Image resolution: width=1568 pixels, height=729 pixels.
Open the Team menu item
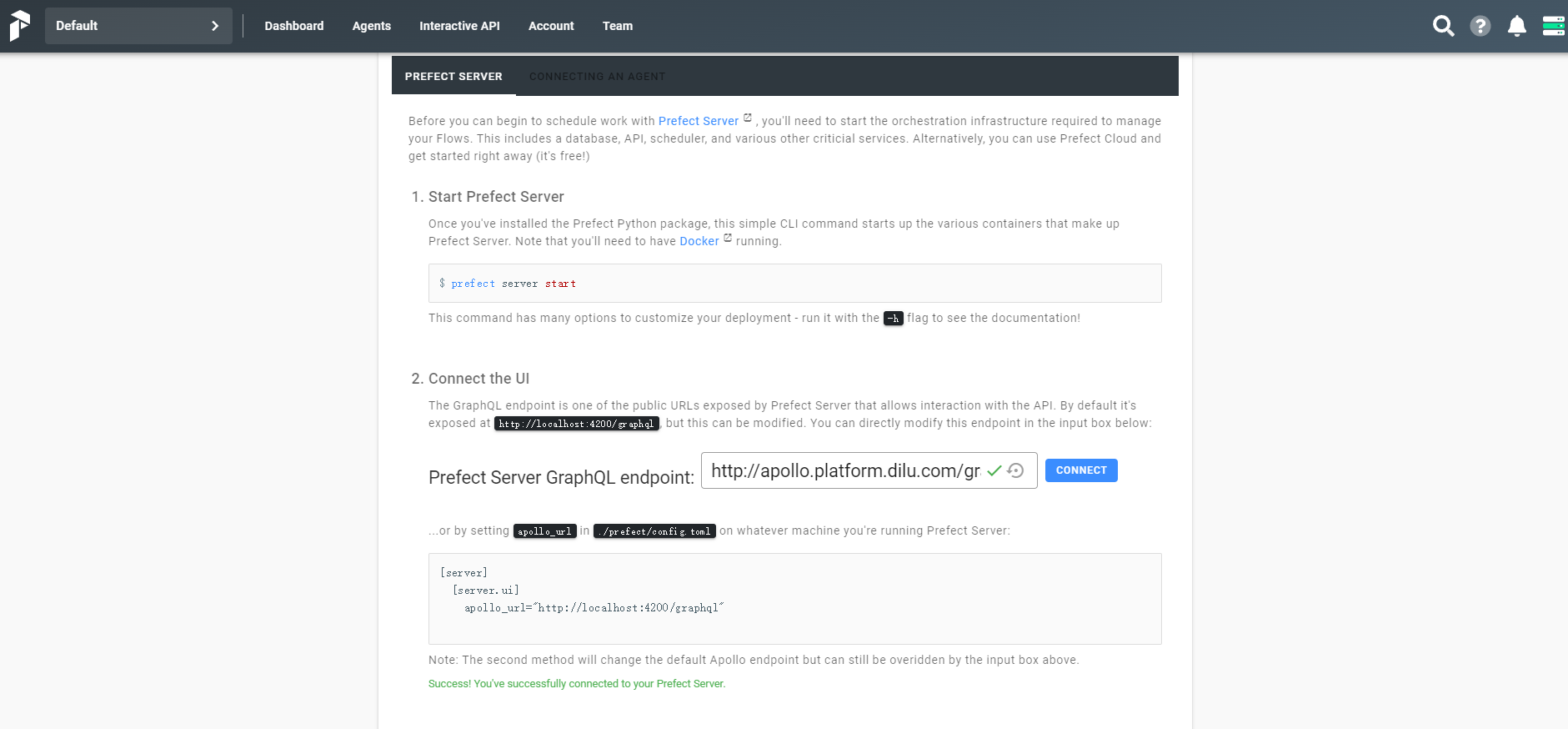pos(618,26)
